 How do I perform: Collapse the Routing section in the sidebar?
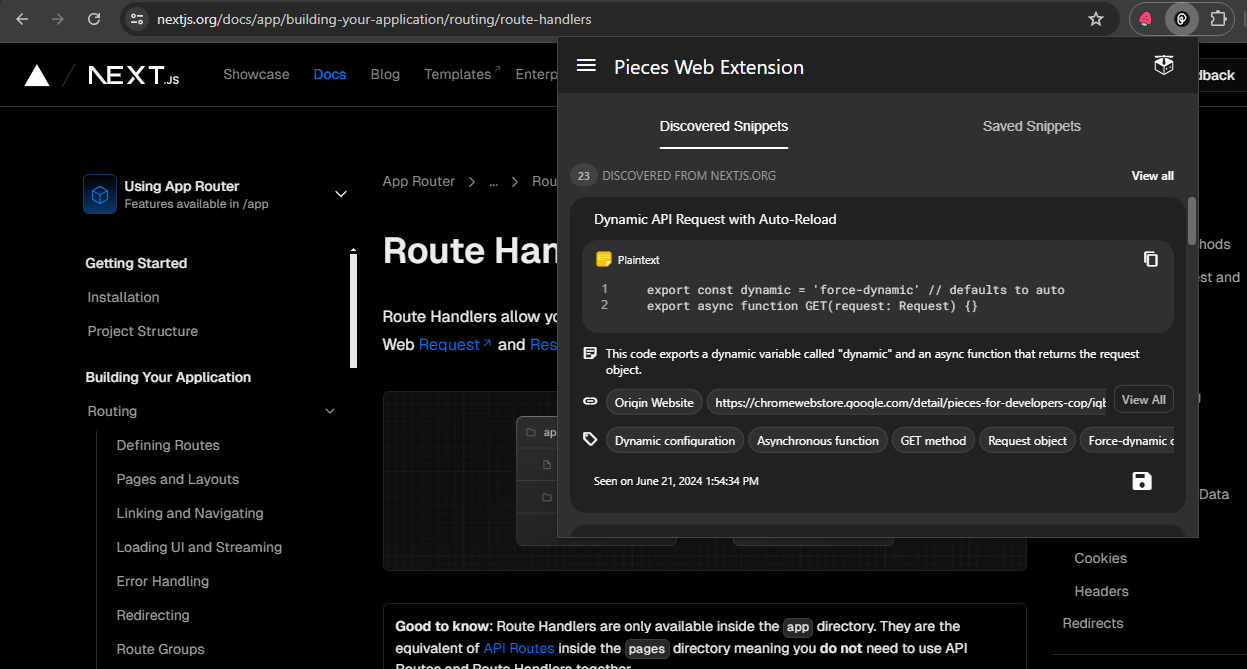pyautogui.click(x=330, y=410)
